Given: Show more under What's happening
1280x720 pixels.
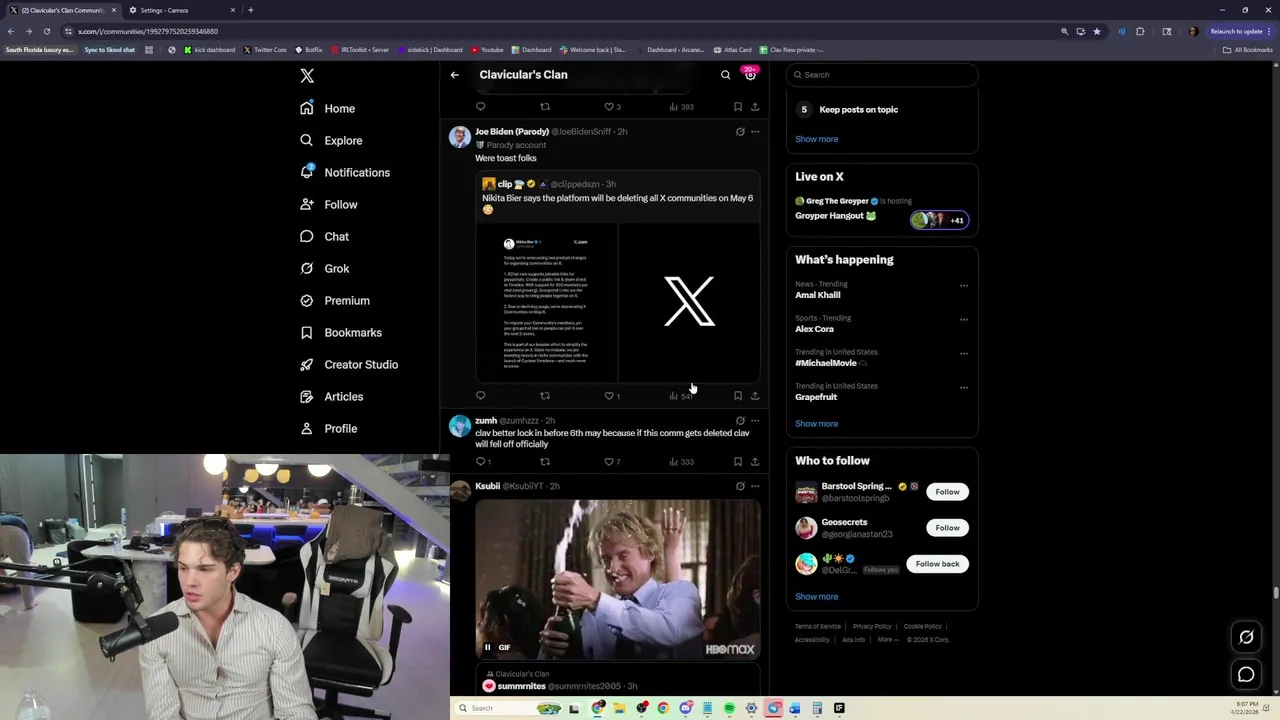Looking at the screenshot, I should coord(817,424).
